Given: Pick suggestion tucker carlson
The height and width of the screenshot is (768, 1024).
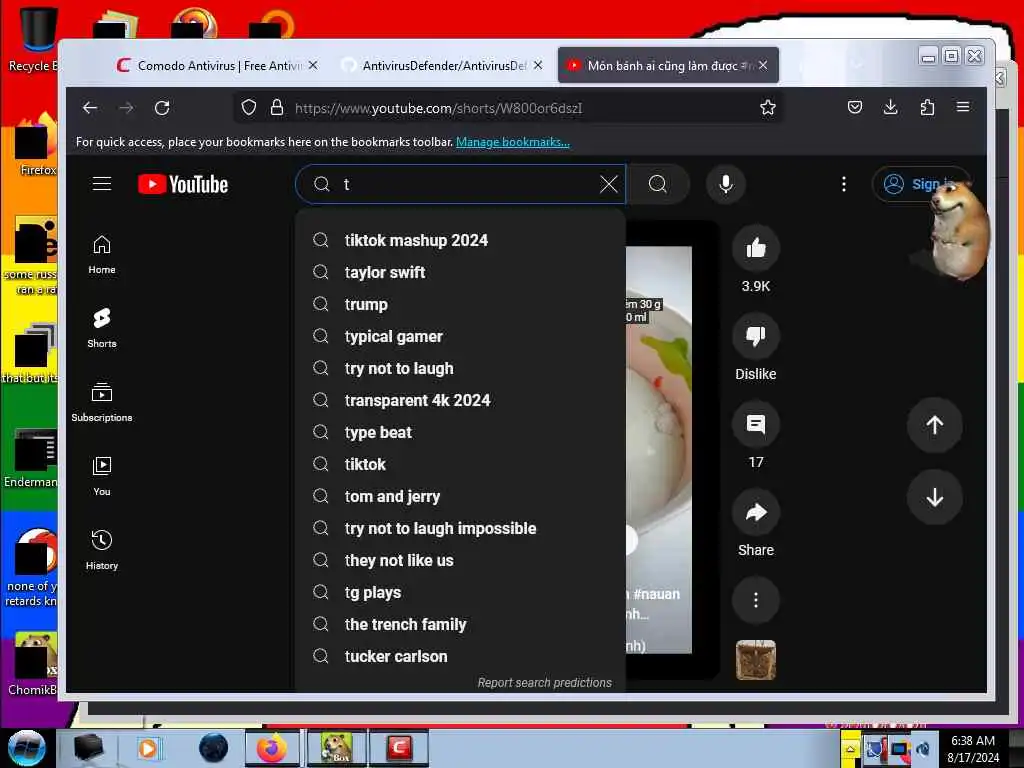Looking at the screenshot, I should click(x=461, y=656).
